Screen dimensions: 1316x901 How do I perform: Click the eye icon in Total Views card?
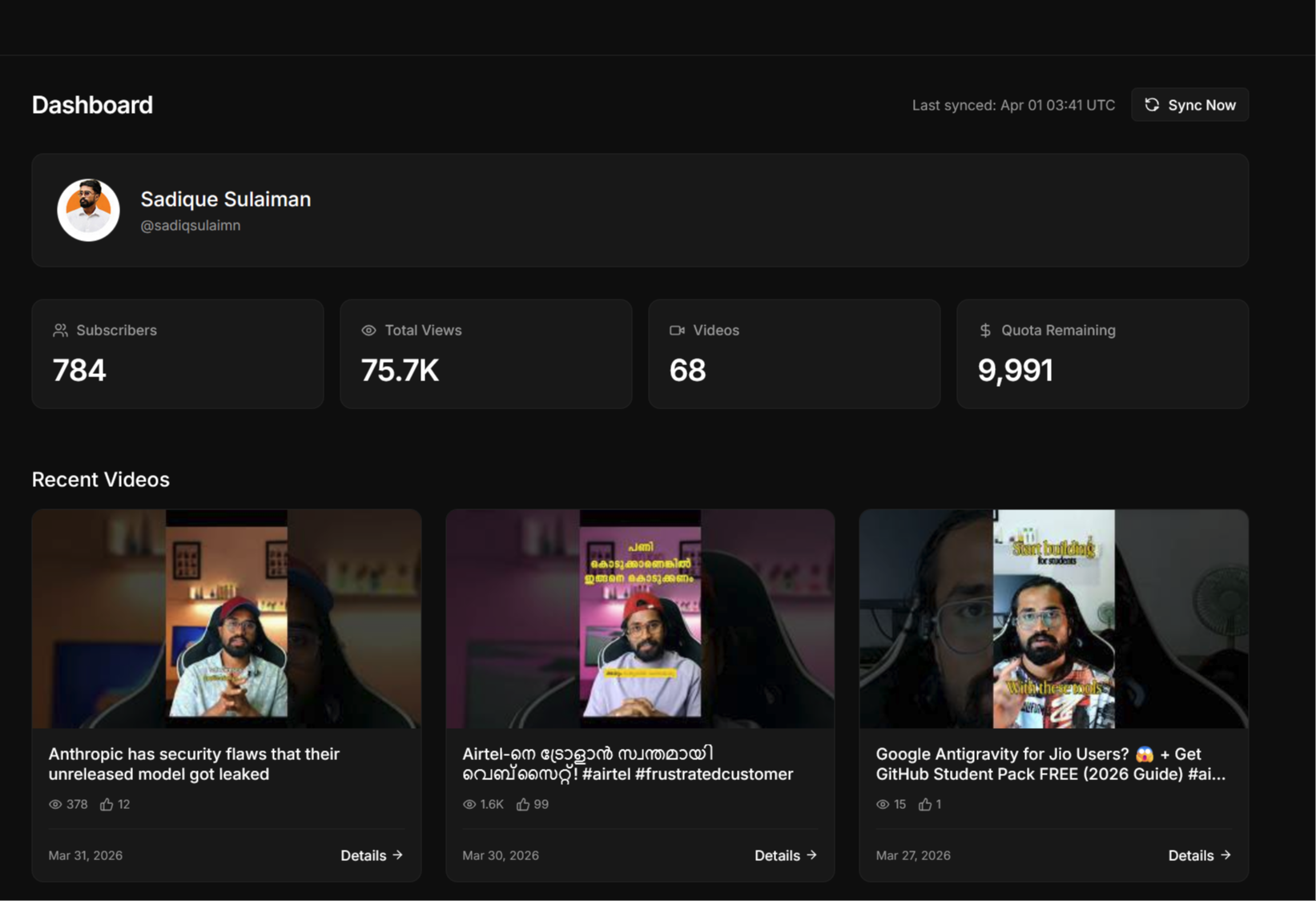[367, 329]
